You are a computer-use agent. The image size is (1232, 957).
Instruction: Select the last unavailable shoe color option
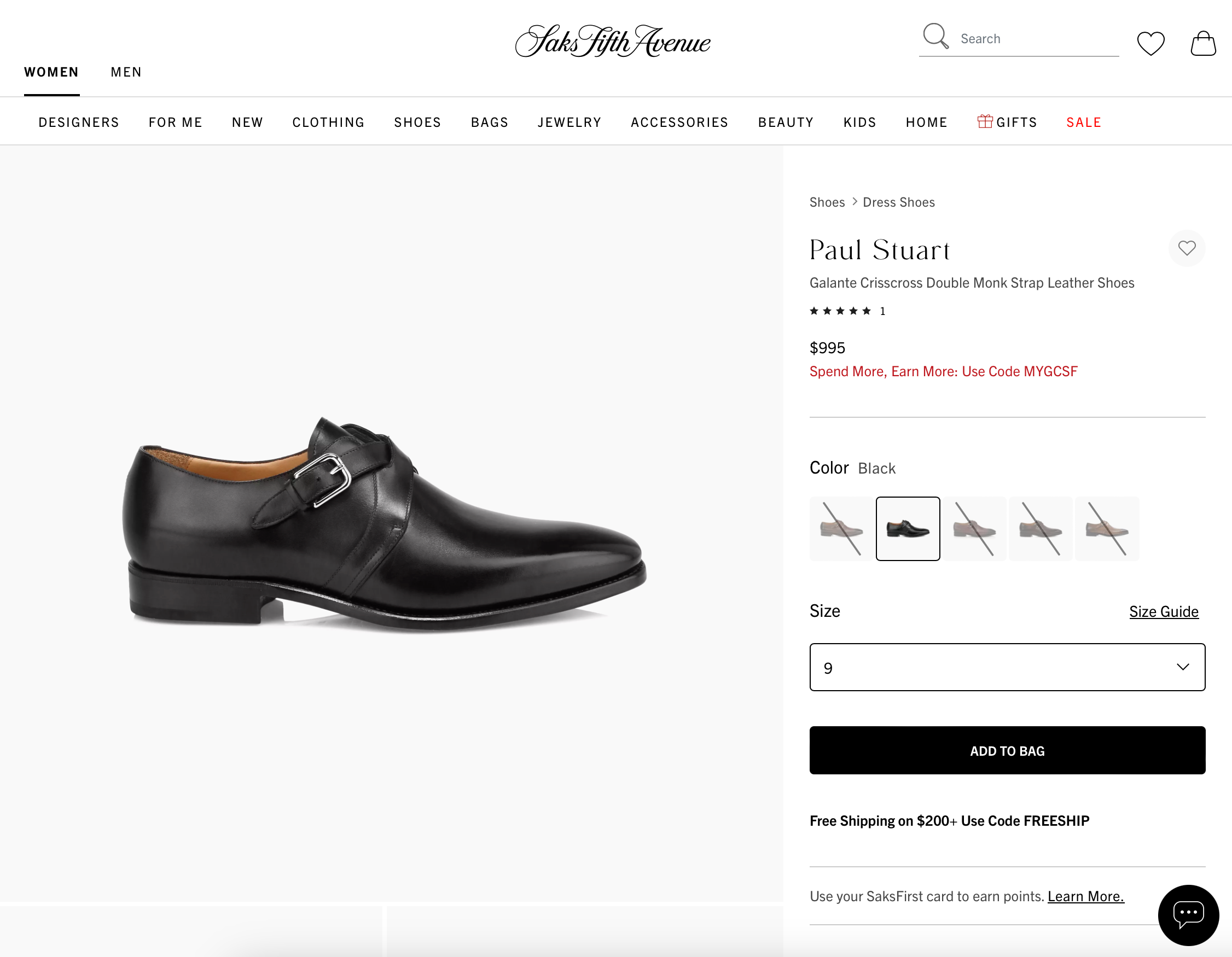tap(1107, 528)
